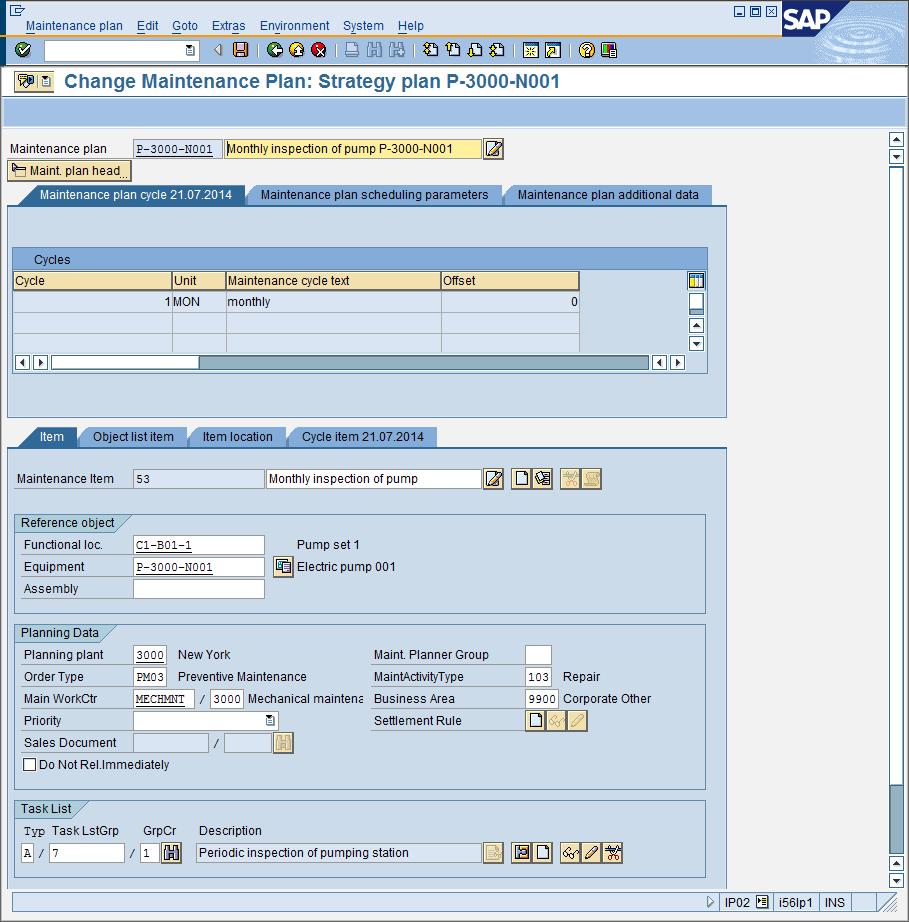This screenshot has height=922, width=909.
Task: Click the Find binoculars icon
Action: (x=374, y=50)
